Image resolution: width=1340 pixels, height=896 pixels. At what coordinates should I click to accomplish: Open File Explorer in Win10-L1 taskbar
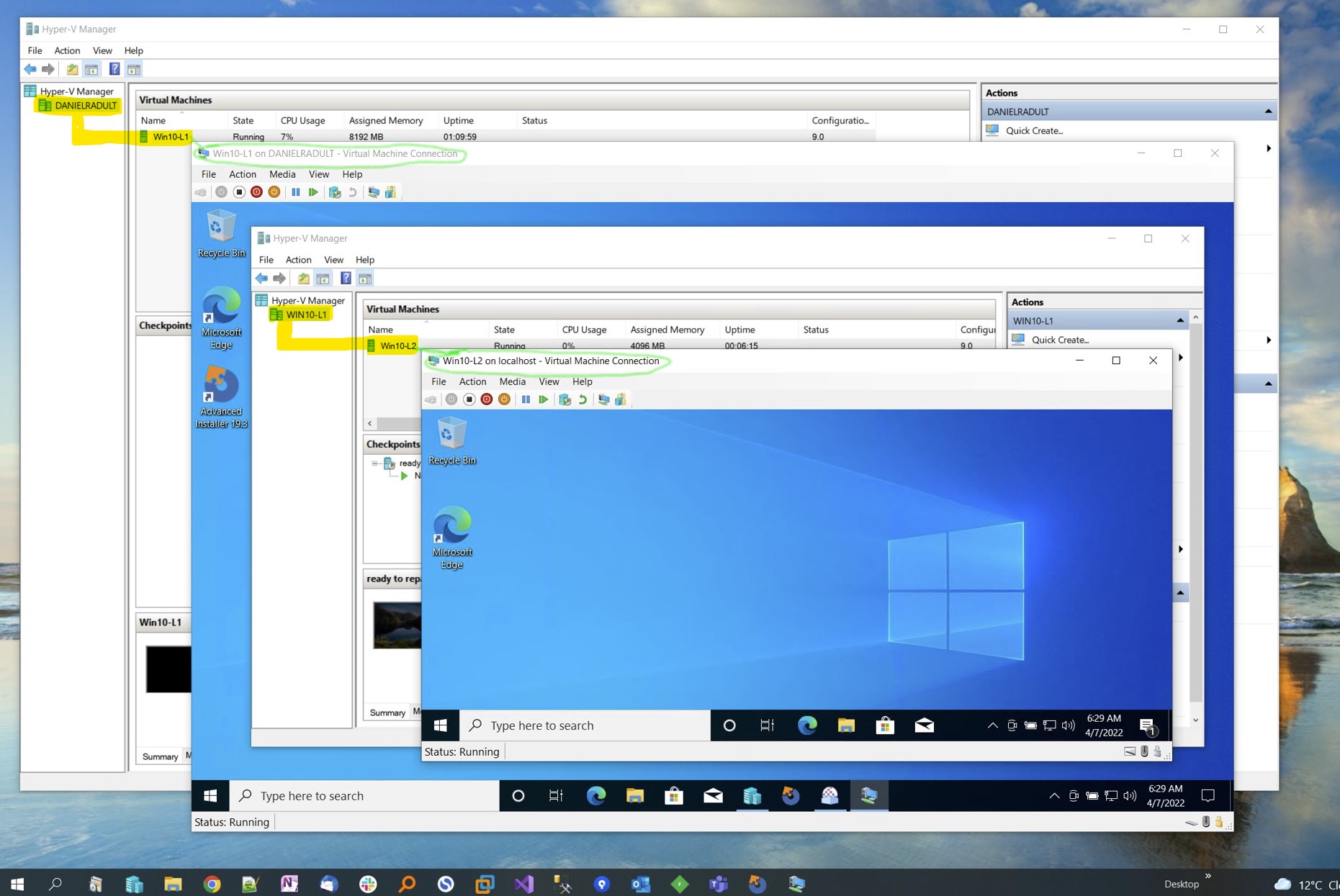click(635, 795)
